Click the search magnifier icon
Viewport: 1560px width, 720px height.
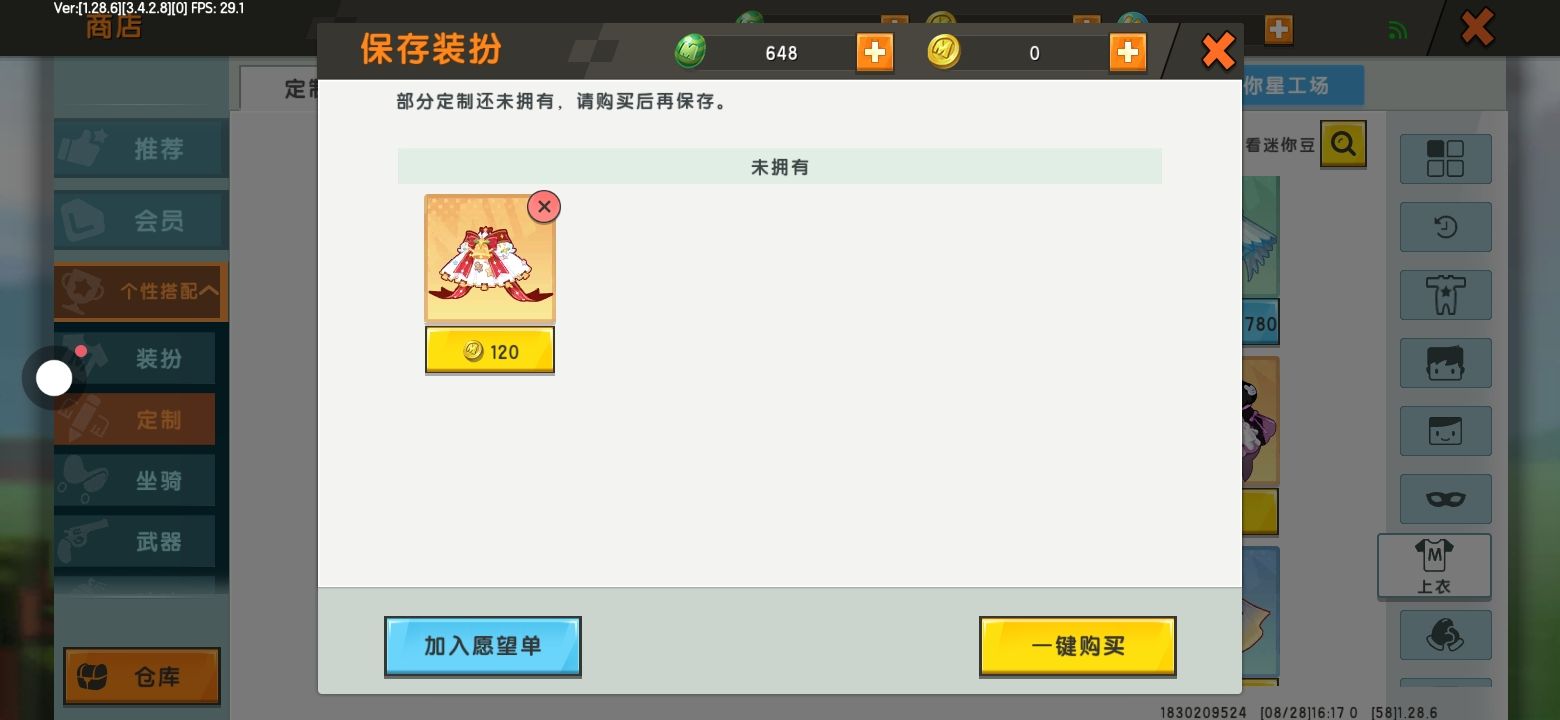point(1343,145)
